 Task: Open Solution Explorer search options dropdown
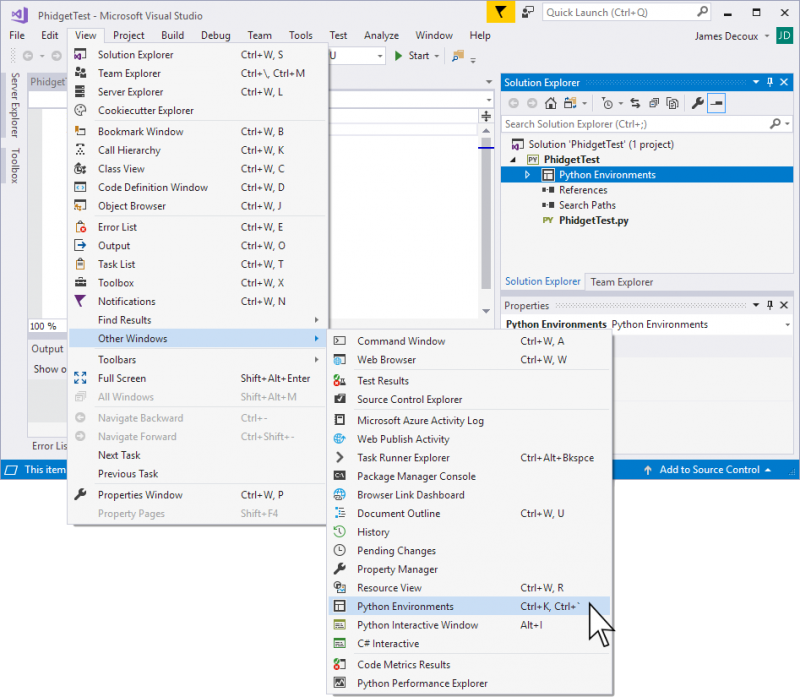(x=788, y=124)
